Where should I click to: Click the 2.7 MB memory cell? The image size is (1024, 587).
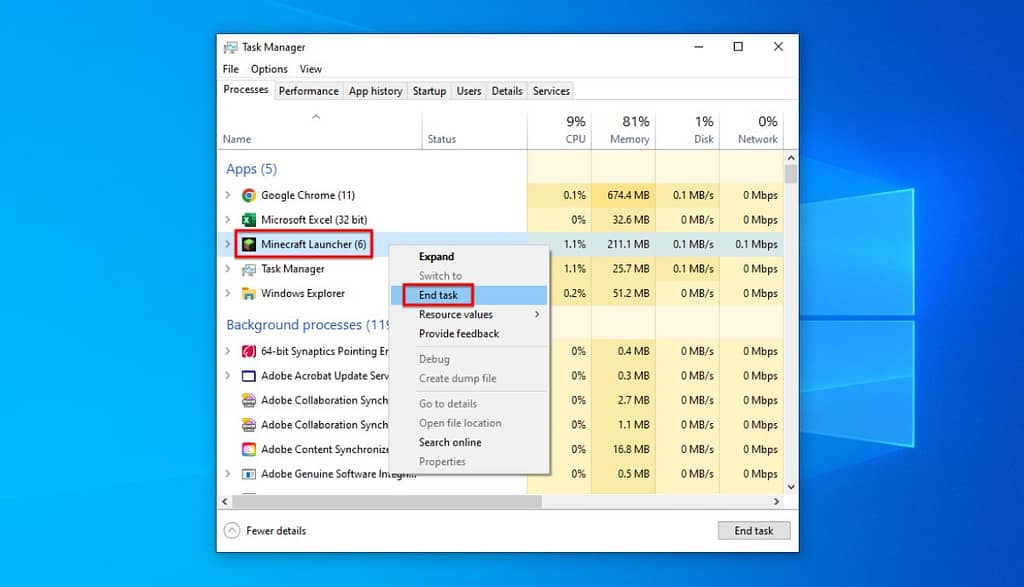[x=624, y=400]
